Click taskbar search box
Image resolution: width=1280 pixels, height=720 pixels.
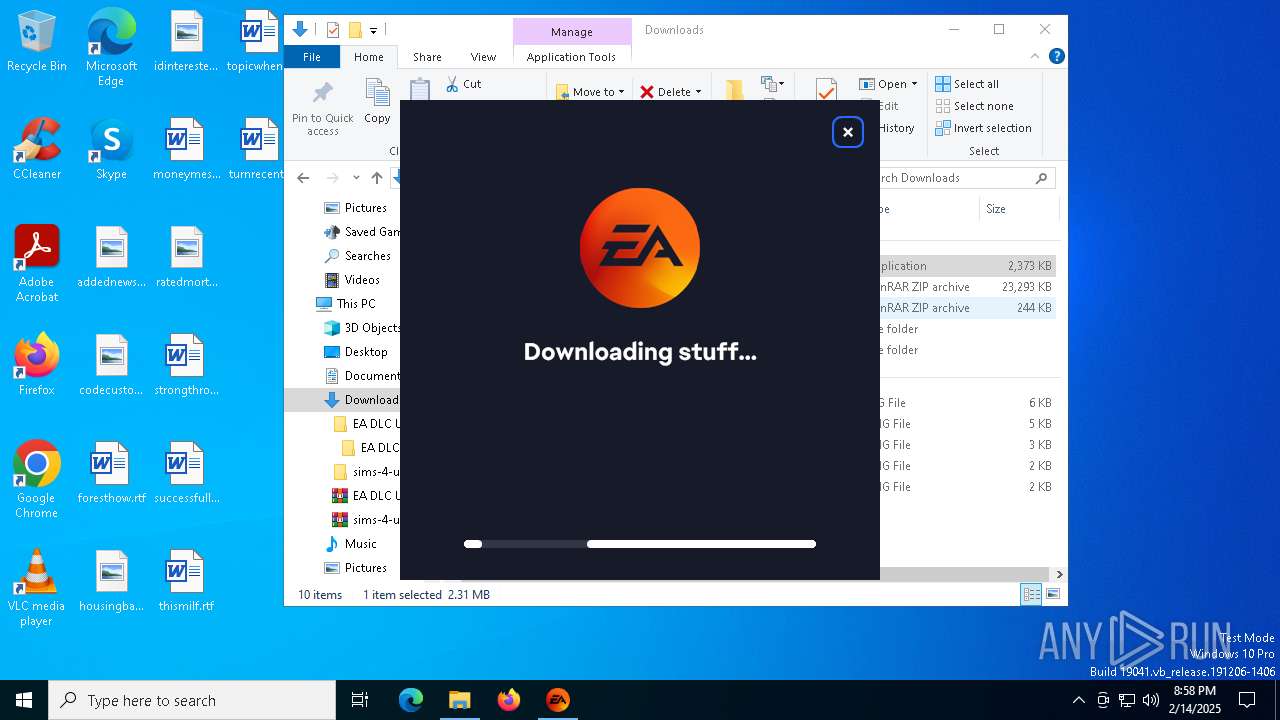click(x=192, y=700)
